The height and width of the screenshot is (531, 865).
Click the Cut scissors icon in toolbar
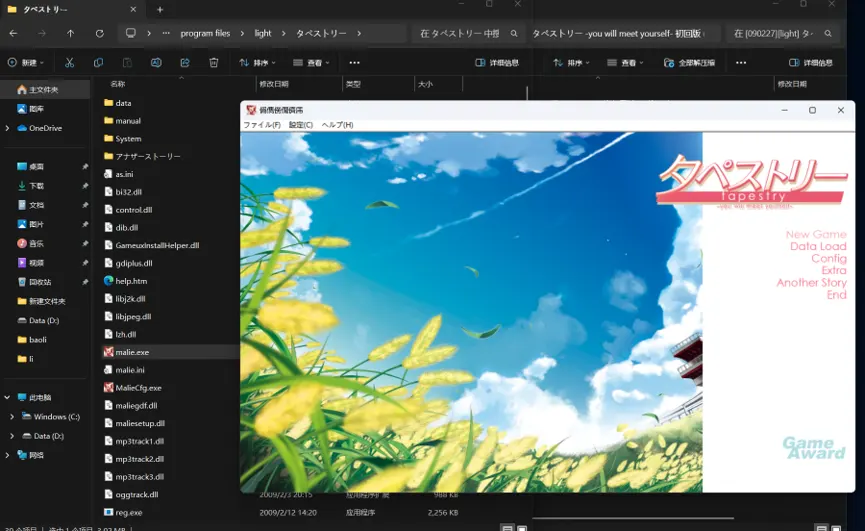[x=69, y=63]
